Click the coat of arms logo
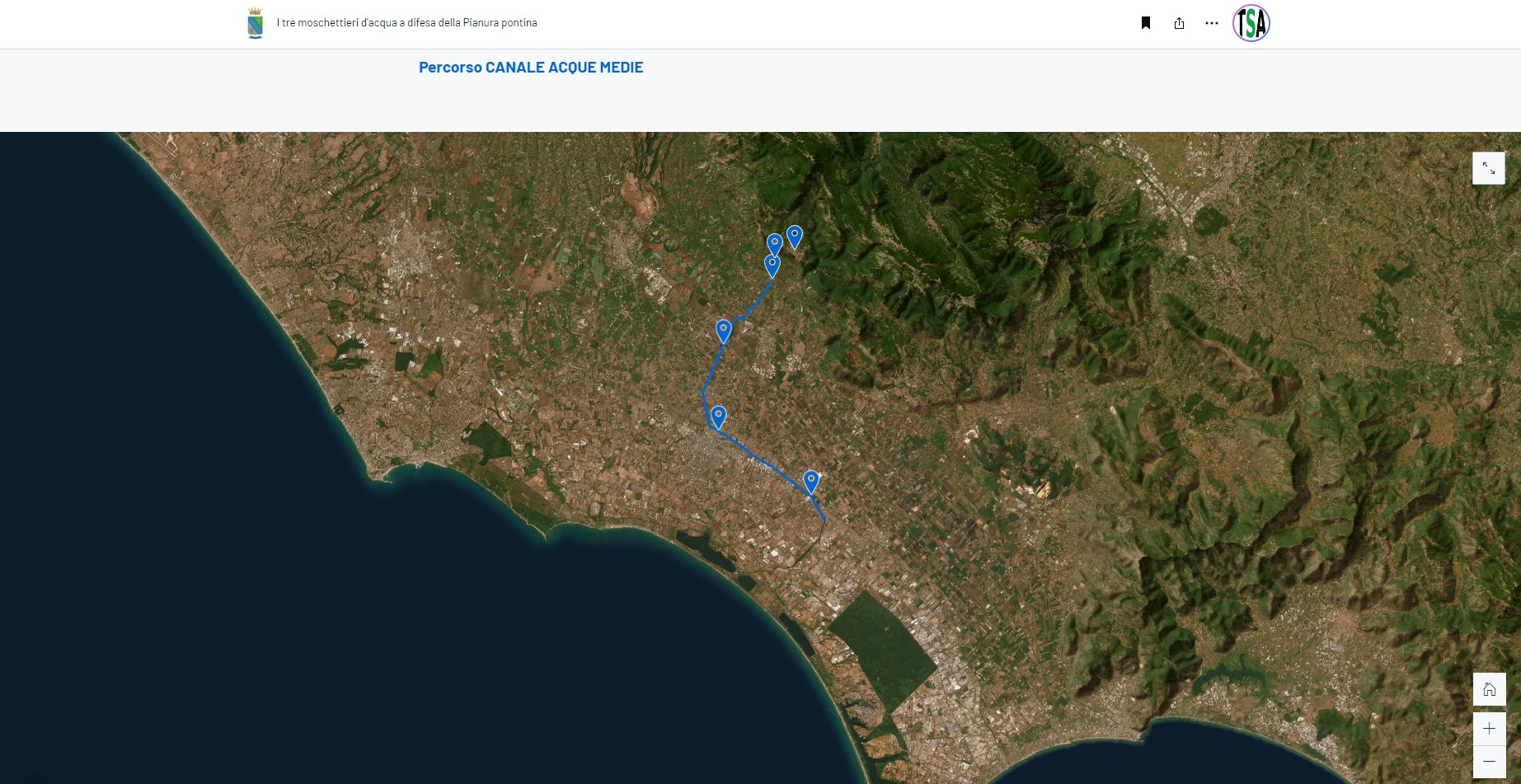 (256, 23)
